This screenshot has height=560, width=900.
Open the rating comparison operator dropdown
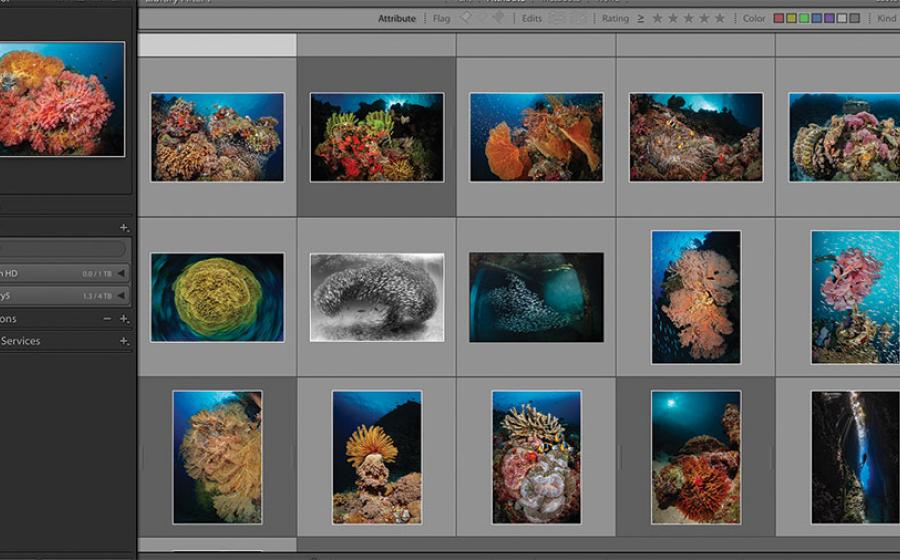pos(641,18)
